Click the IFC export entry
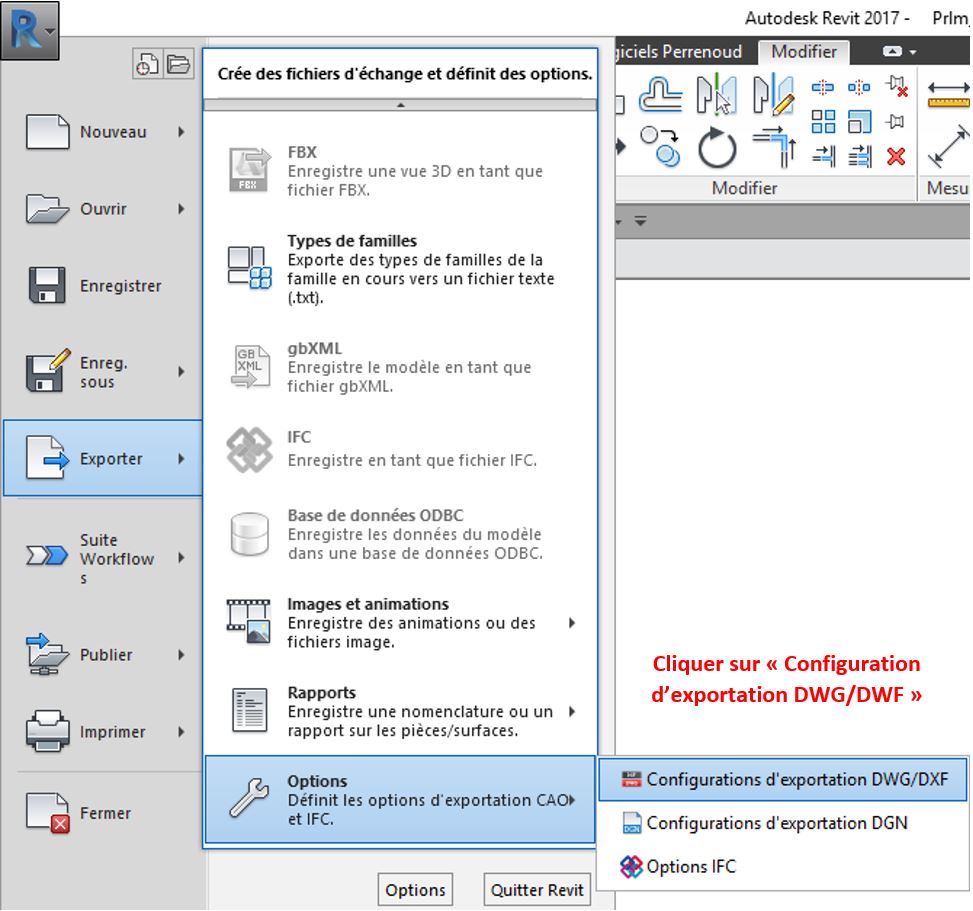This screenshot has height=911, width=973. (x=401, y=449)
